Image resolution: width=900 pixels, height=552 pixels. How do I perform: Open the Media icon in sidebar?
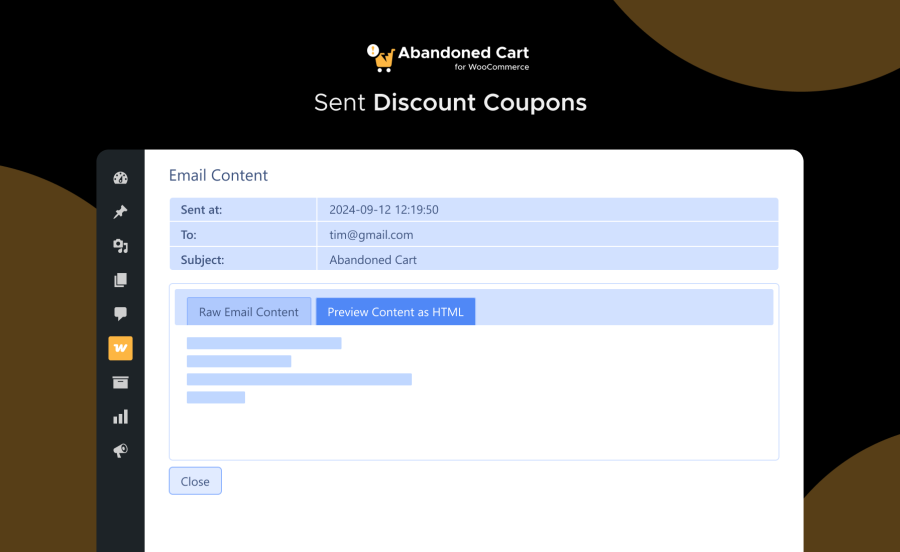[120, 246]
